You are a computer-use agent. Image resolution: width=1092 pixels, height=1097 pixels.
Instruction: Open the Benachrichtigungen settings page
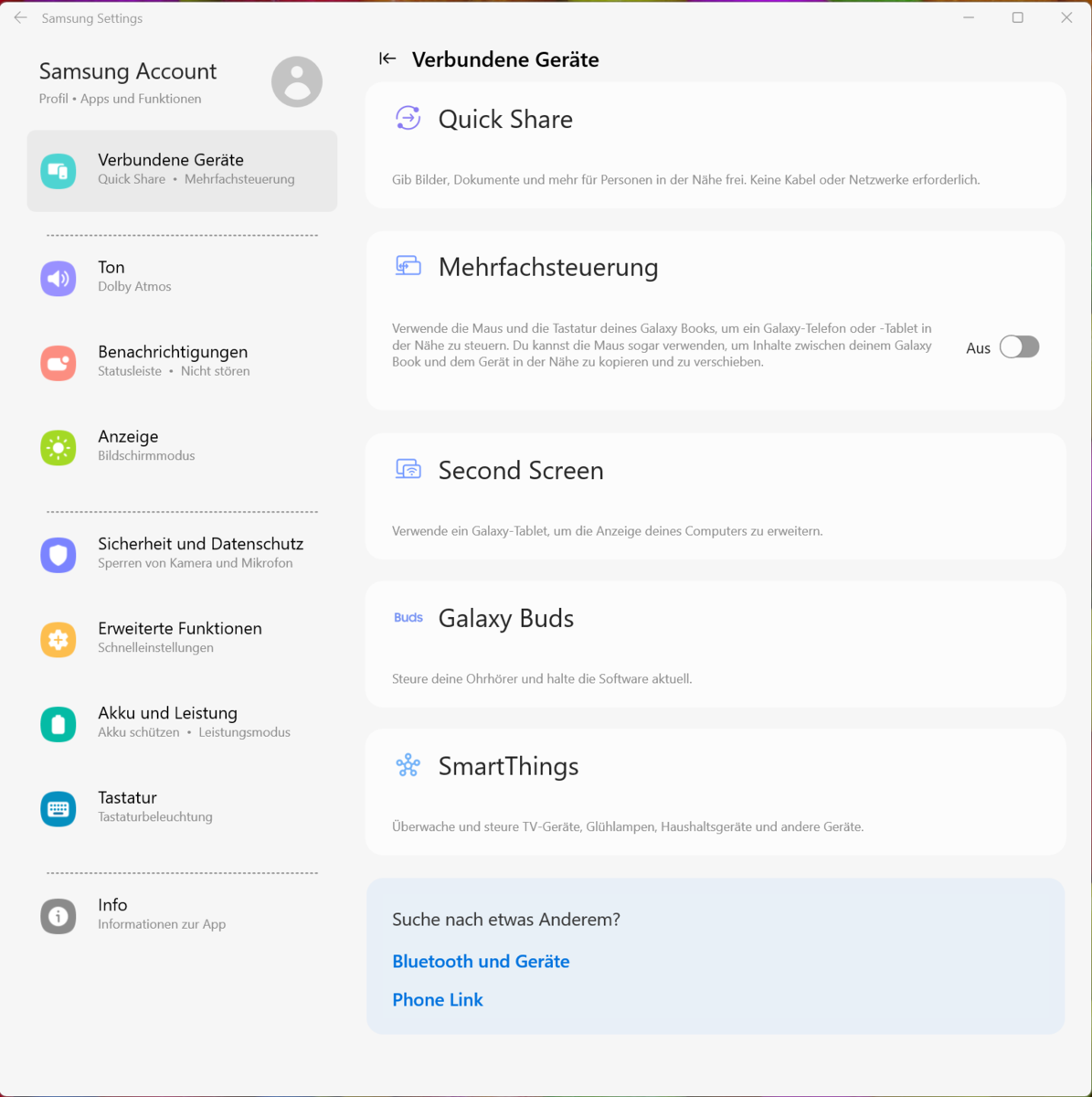[x=182, y=363]
